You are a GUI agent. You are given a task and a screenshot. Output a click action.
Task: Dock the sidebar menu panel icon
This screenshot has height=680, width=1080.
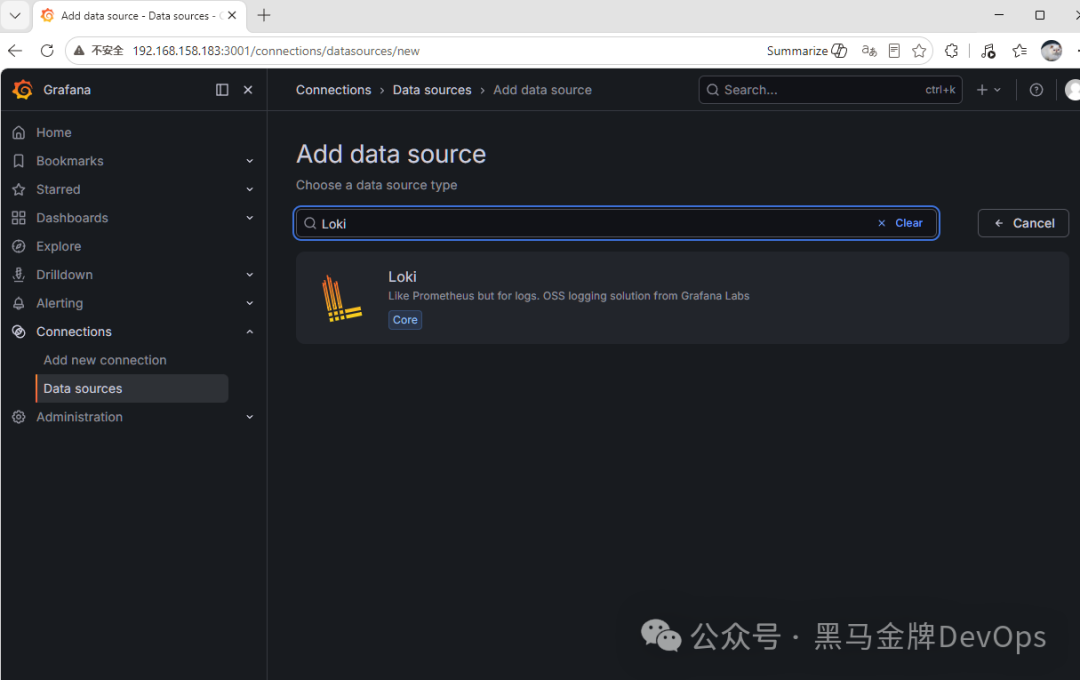tap(222, 90)
